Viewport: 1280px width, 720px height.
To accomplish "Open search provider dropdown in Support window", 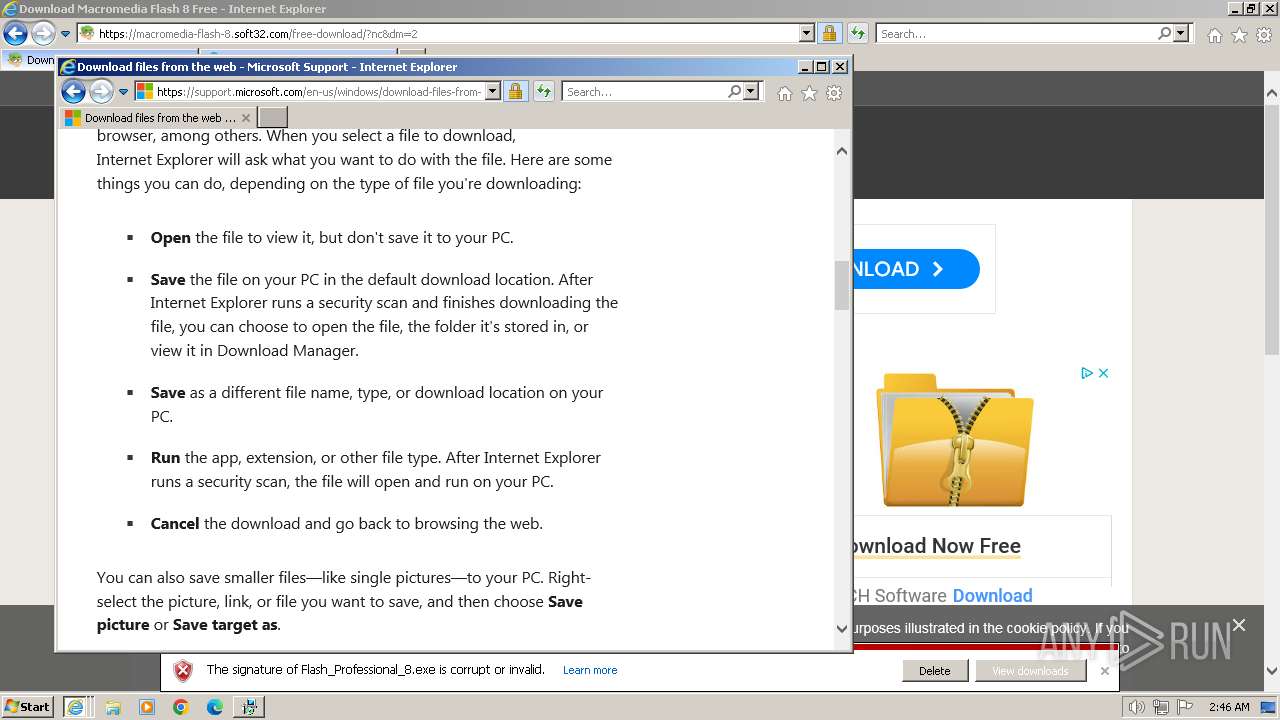I will pyautogui.click(x=752, y=92).
